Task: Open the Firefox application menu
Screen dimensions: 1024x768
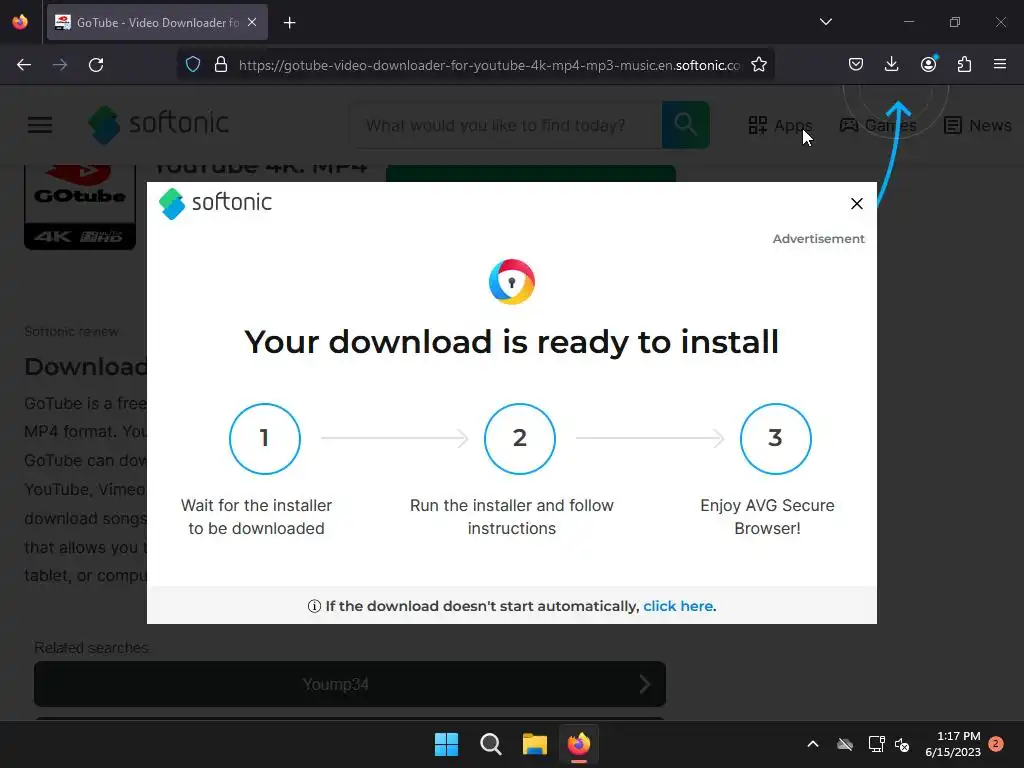Action: (x=1000, y=65)
